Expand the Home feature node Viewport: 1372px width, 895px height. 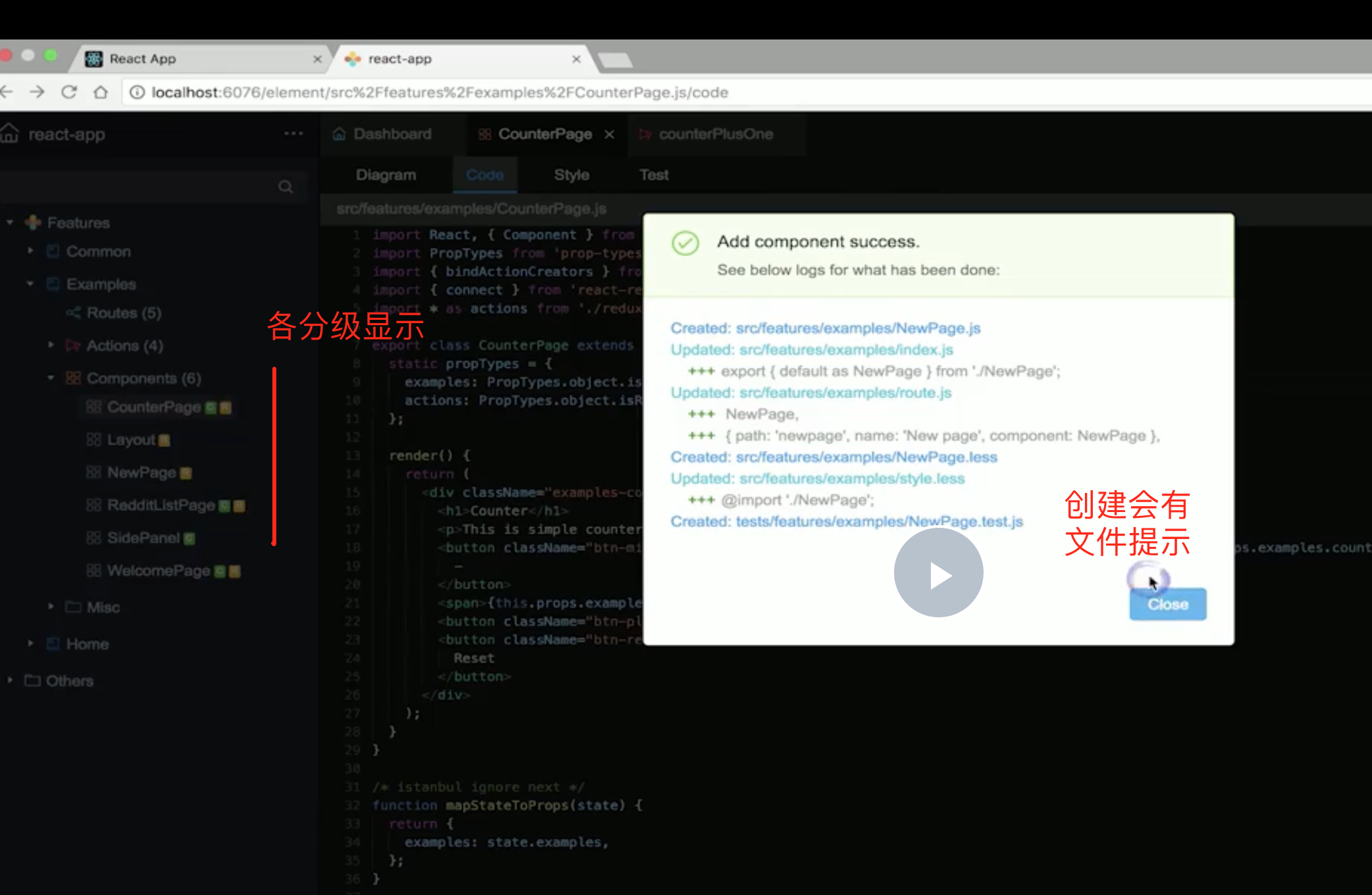[30, 643]
